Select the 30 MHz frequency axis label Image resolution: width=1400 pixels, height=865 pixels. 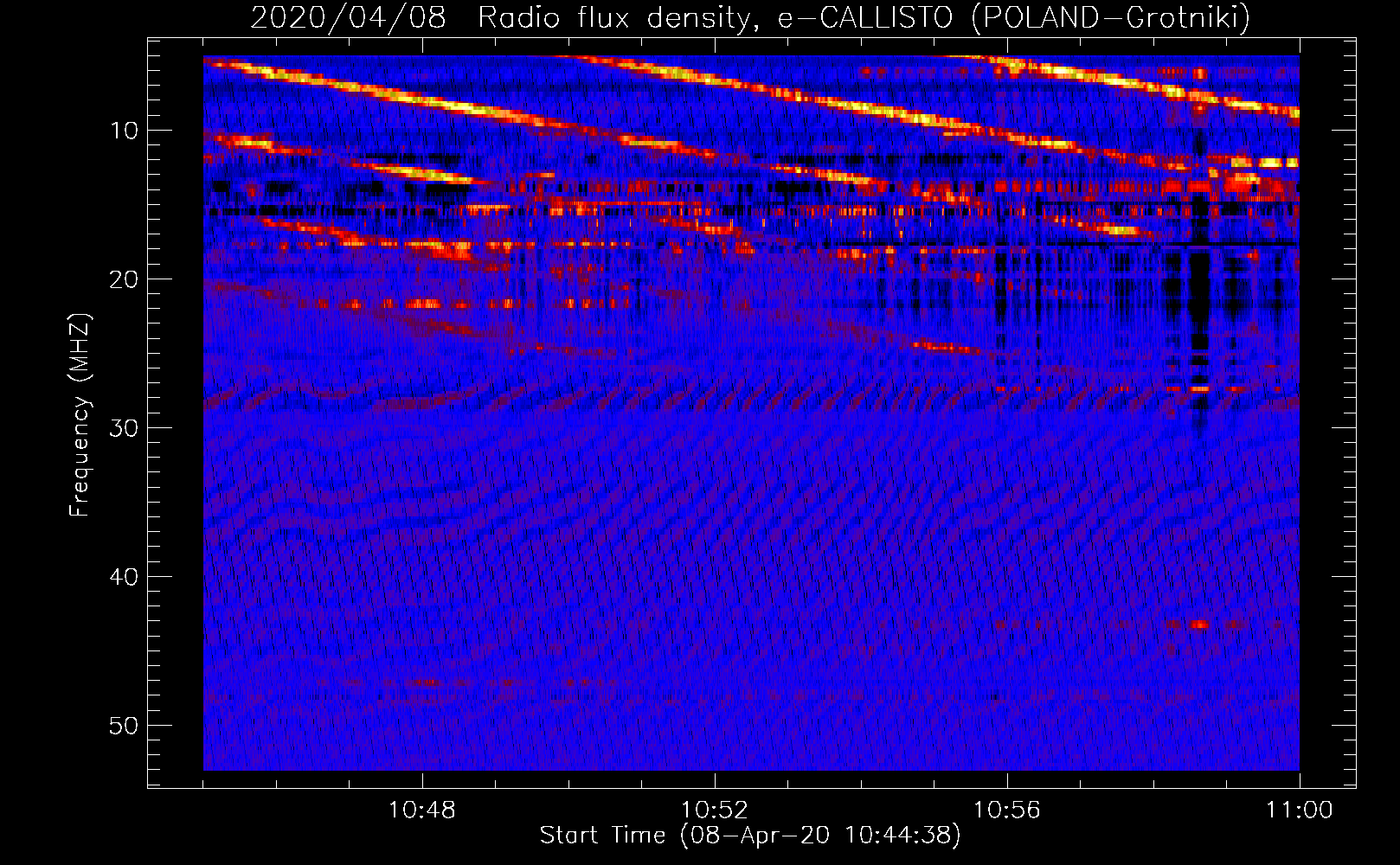(125, 428)
